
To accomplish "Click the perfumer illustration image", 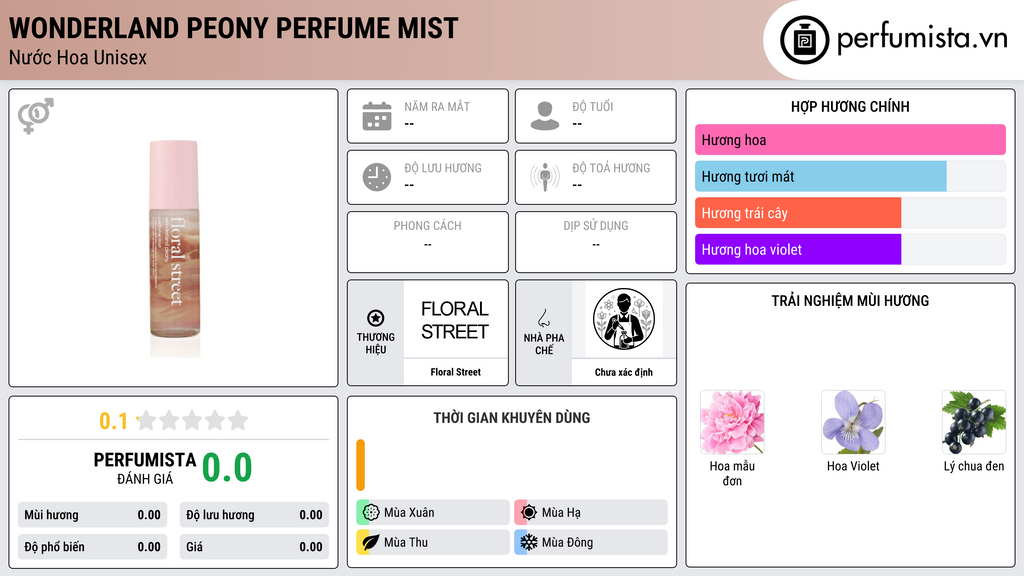I will (624, 319).
